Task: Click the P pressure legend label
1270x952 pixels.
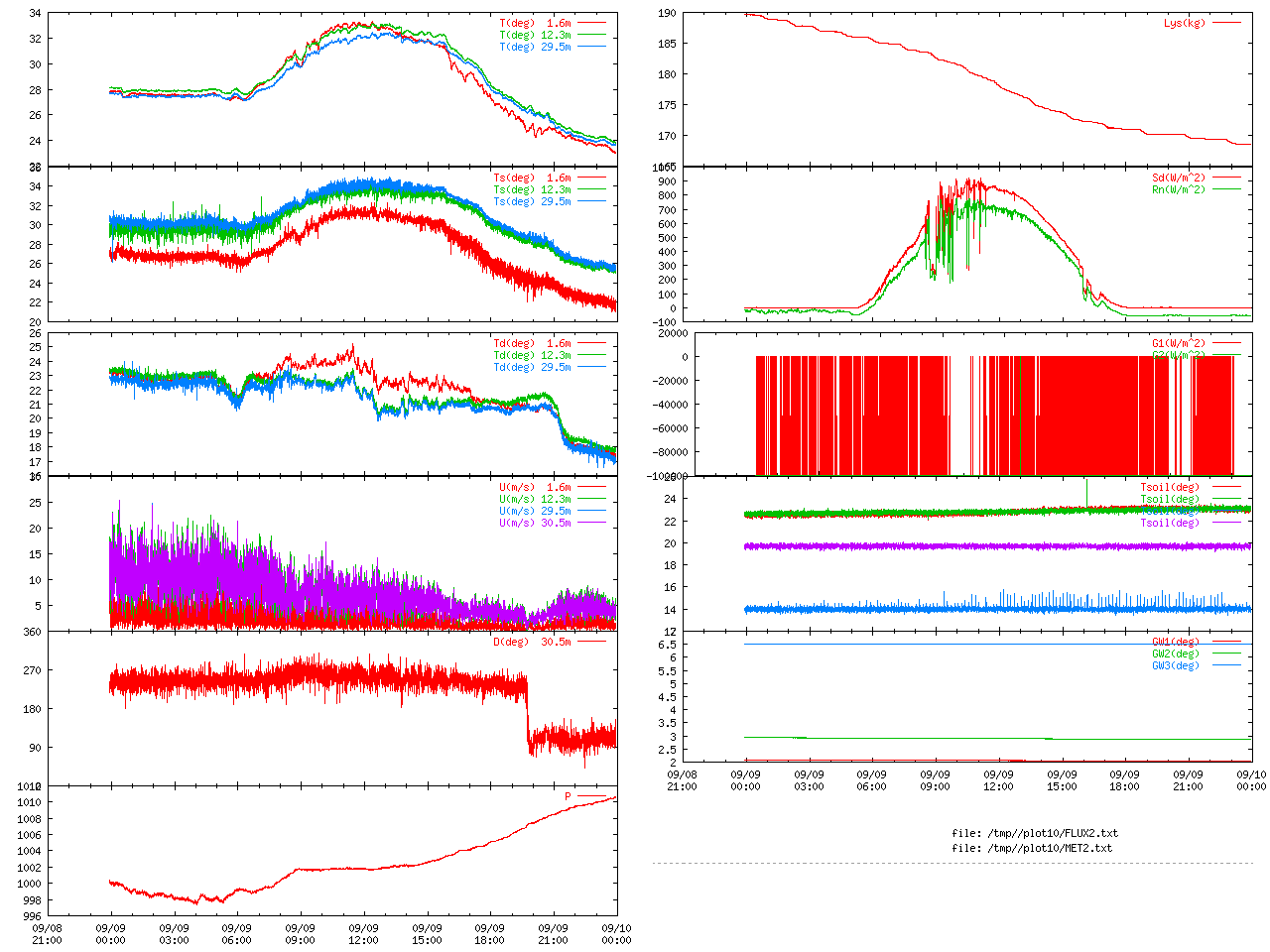Action: pyautogui.click(x=569, y=796)
